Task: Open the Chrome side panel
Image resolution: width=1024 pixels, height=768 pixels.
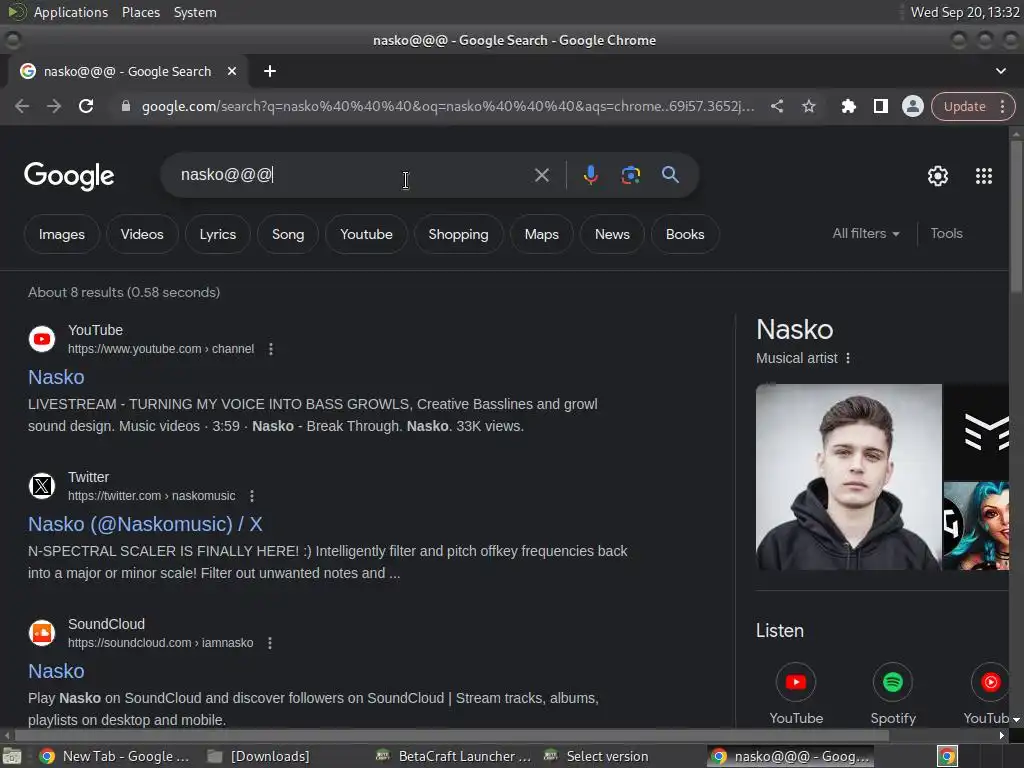Action: [x=880, y=106]
